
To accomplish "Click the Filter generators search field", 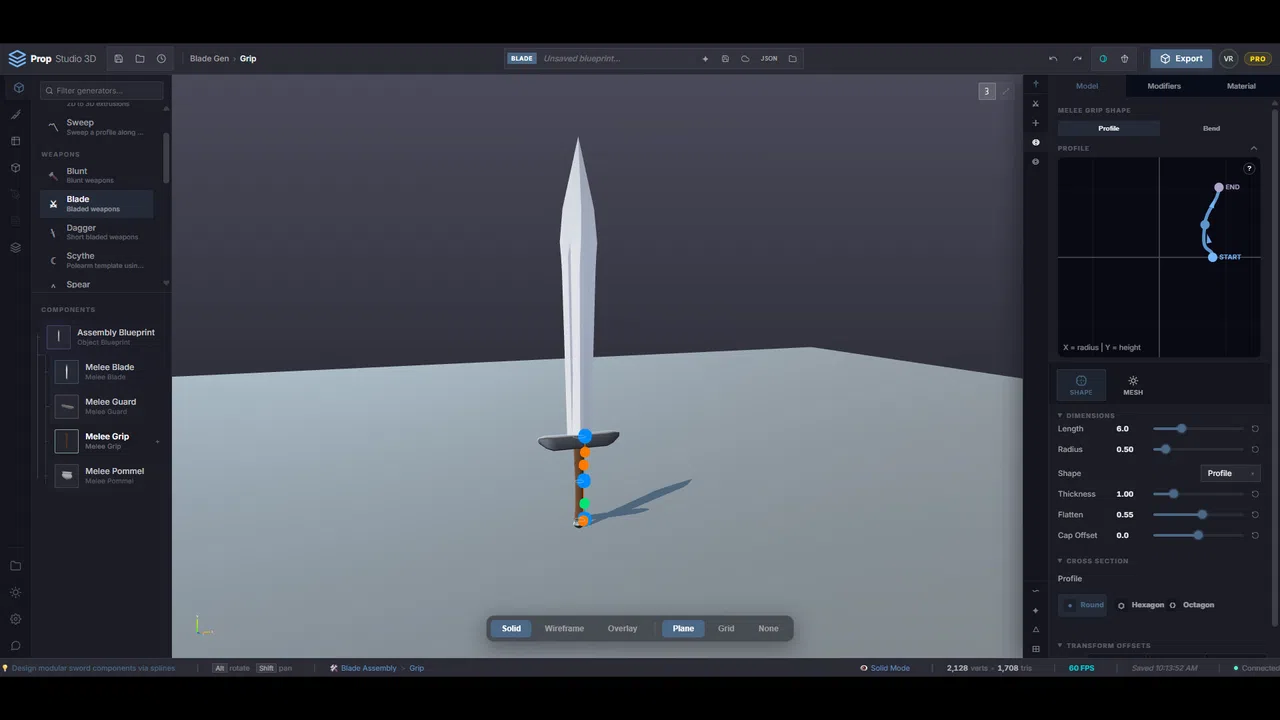I will coord(101,91).
